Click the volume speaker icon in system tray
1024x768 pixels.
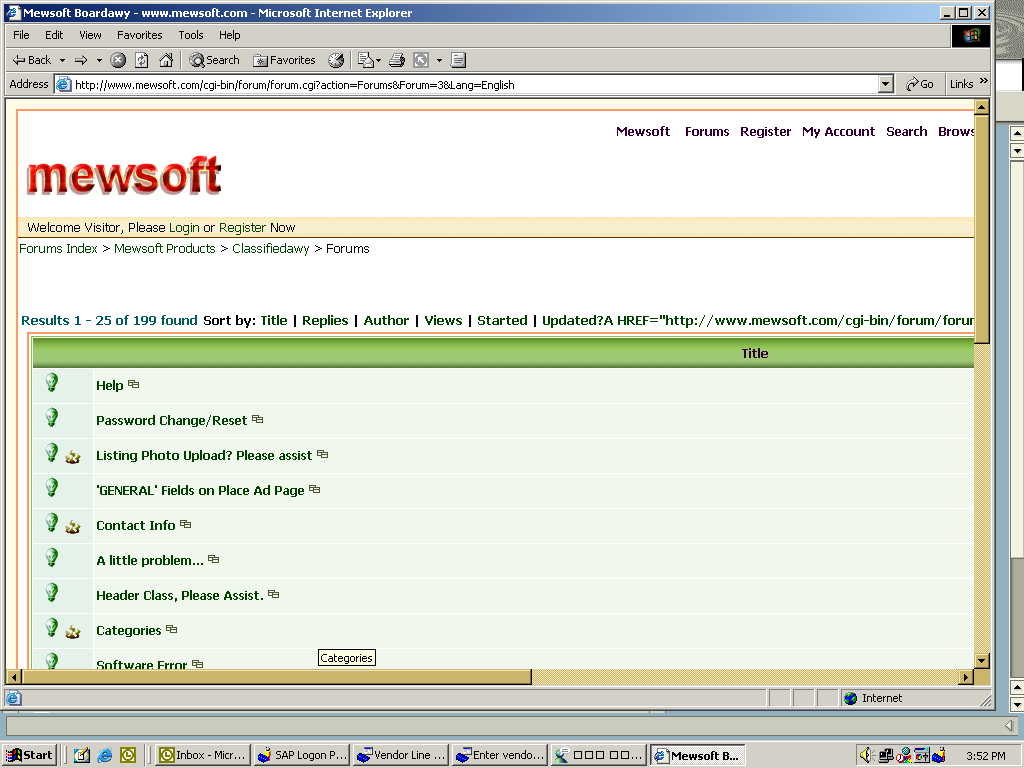click(x=865, y=755)
